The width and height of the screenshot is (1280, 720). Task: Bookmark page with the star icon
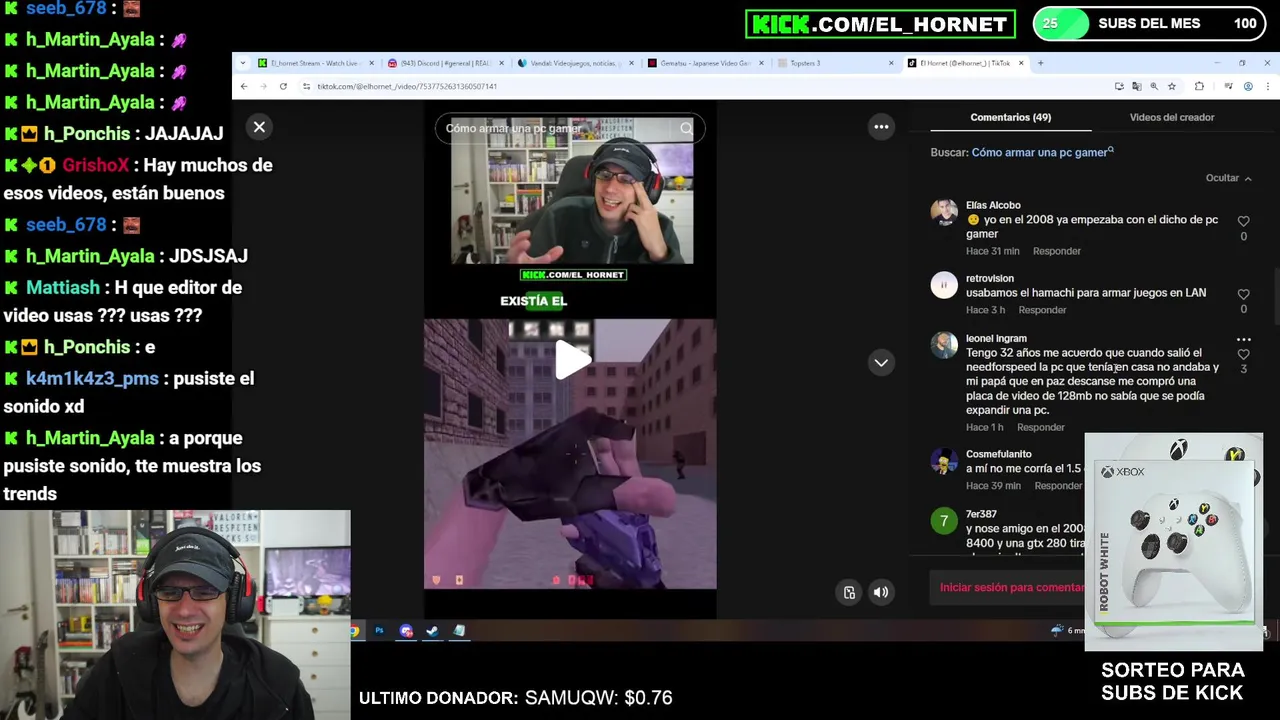coord(1172,87)
